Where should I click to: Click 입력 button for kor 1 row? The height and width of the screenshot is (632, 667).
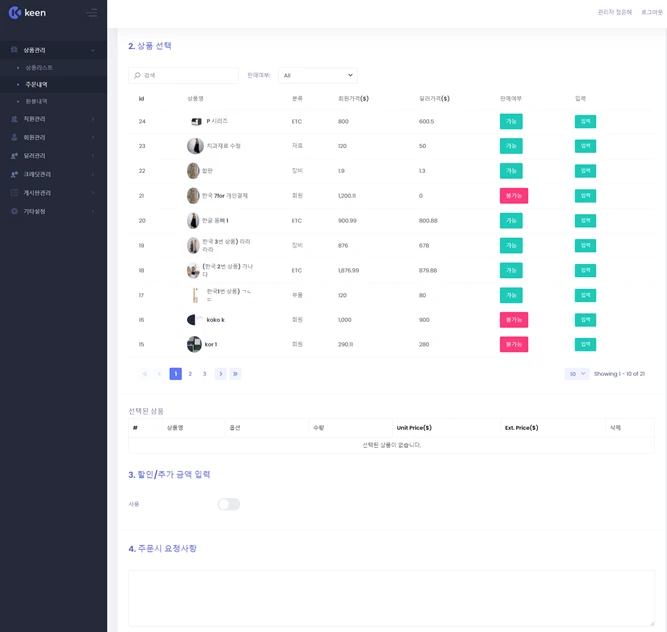pyautogui.click(x=585, y=344)
